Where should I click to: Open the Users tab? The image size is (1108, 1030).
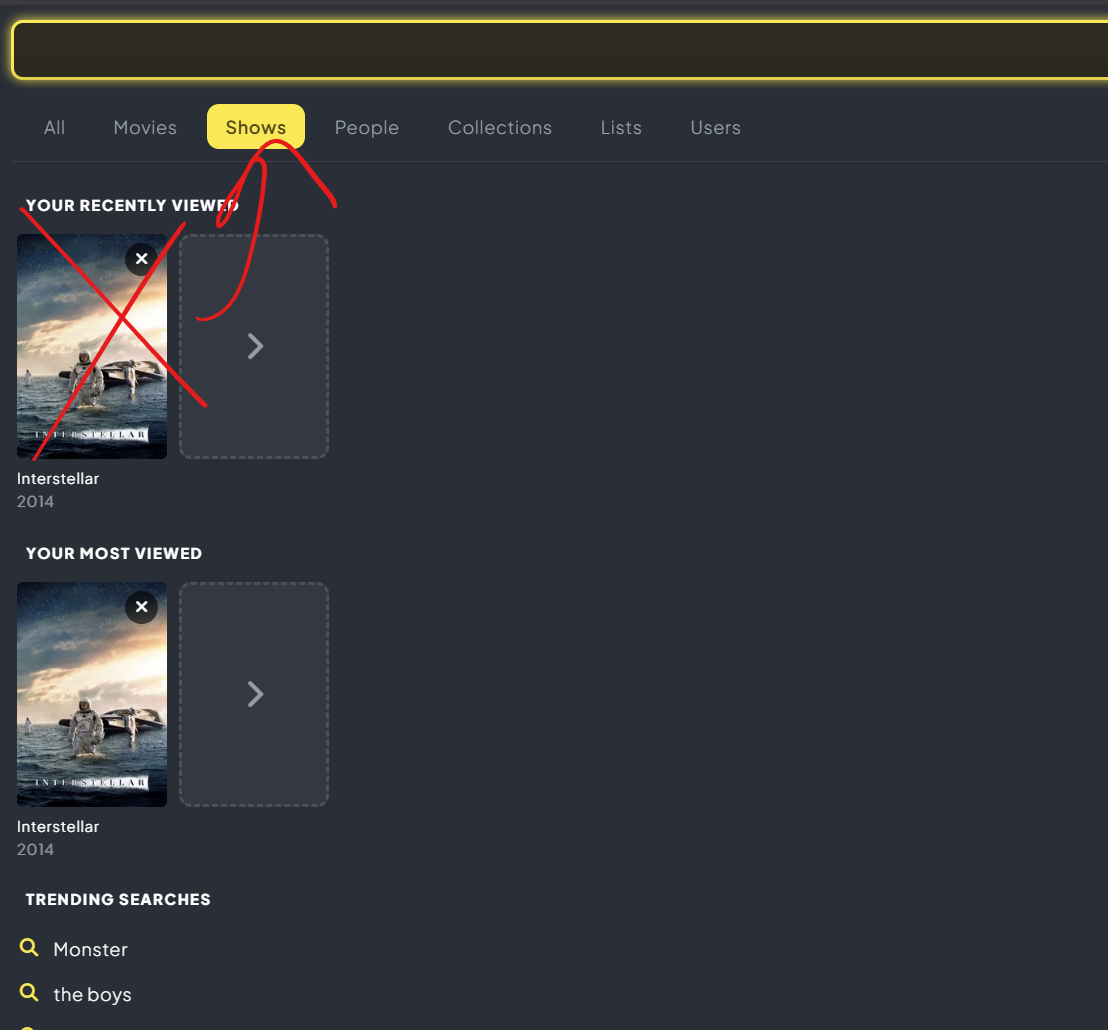[x=715, y=127]
